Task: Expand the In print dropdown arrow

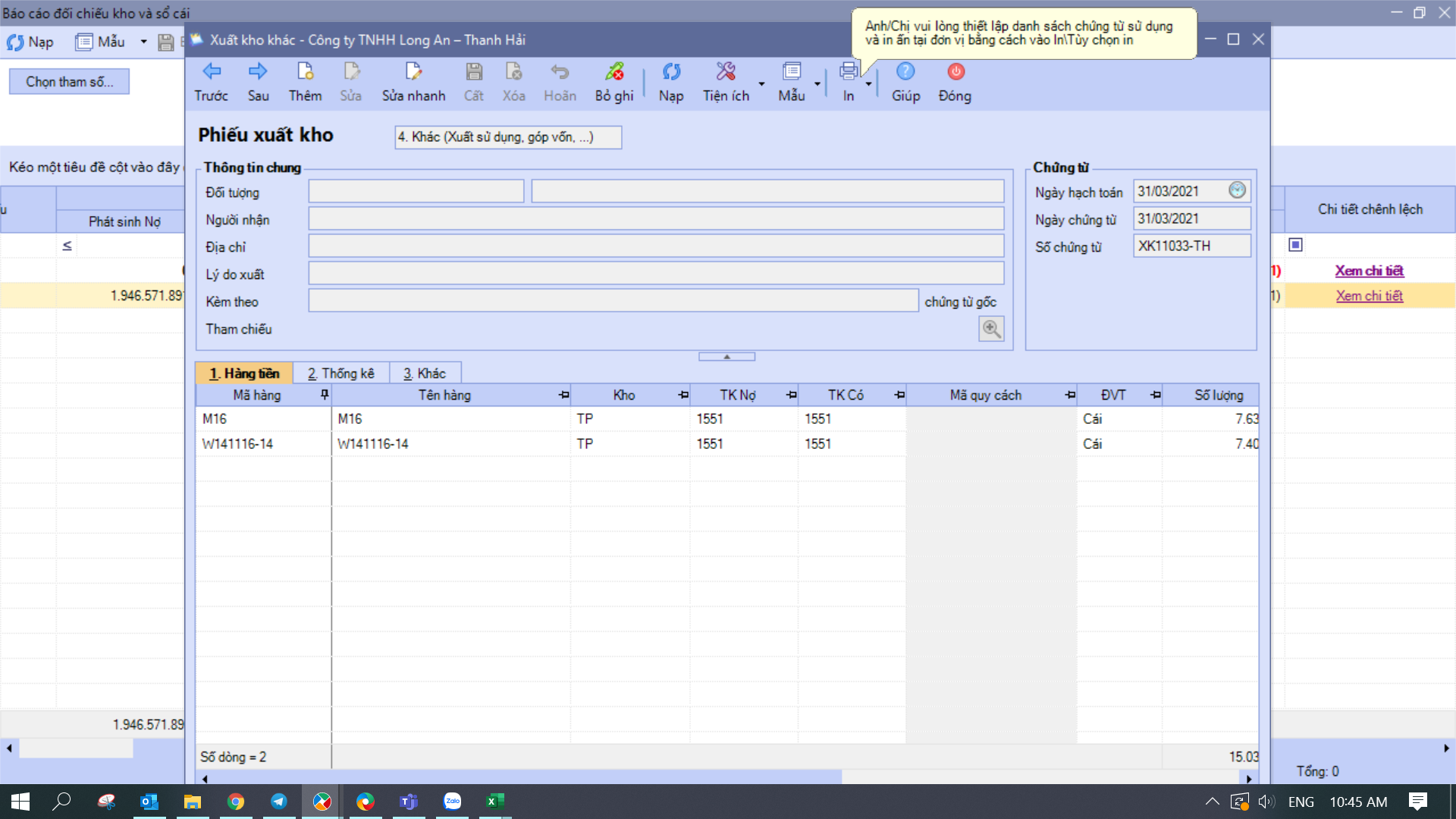Action: [868, 84]
